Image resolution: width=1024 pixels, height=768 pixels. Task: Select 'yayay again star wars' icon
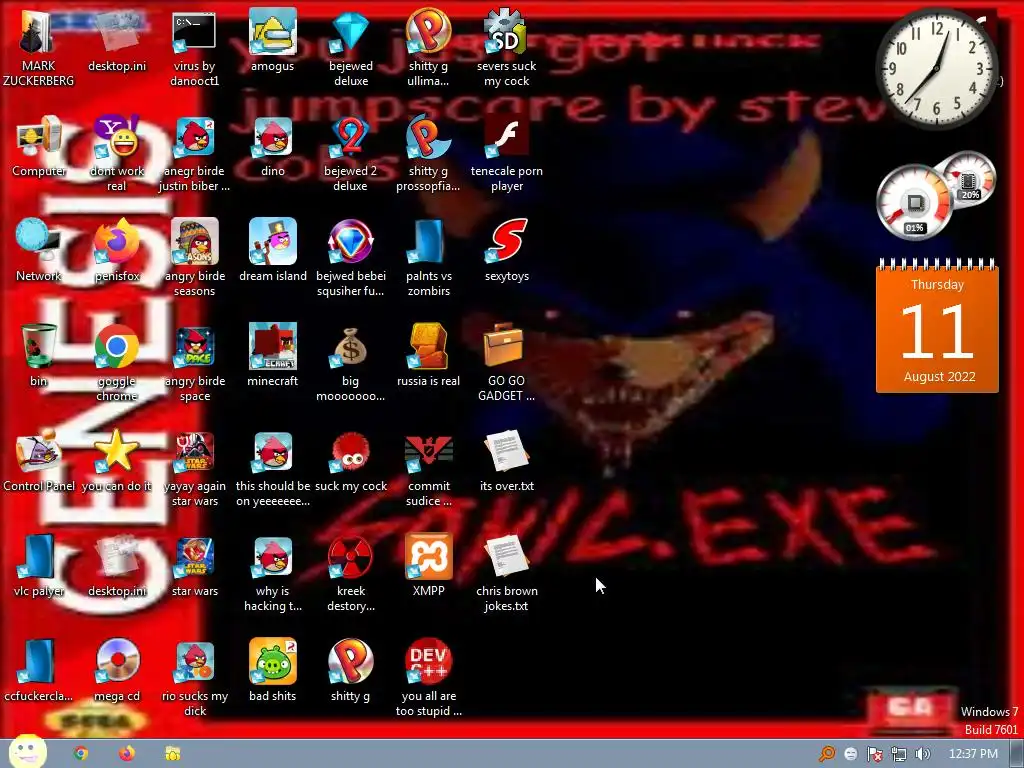tap(195, 469)
